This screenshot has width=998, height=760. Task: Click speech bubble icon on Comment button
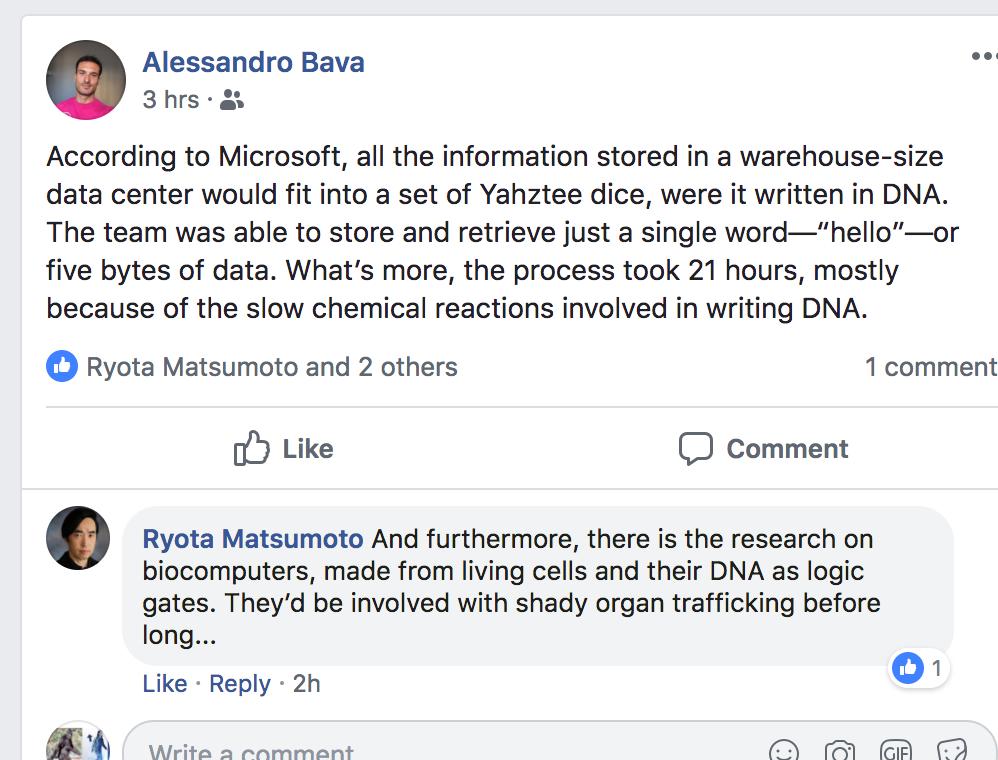coord(695,449)
